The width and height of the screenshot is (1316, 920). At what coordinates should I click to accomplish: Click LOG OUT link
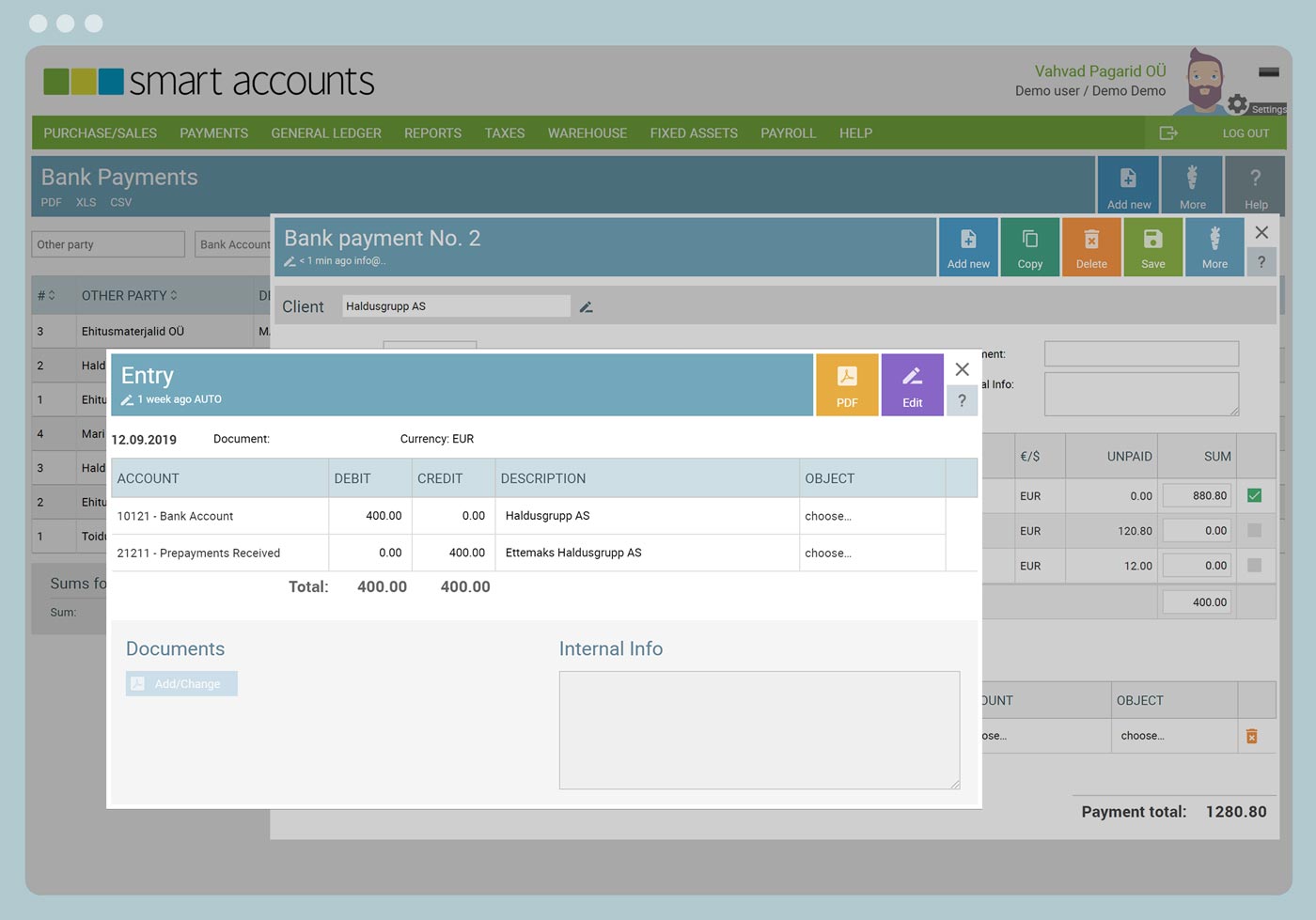pos(1245,133)
